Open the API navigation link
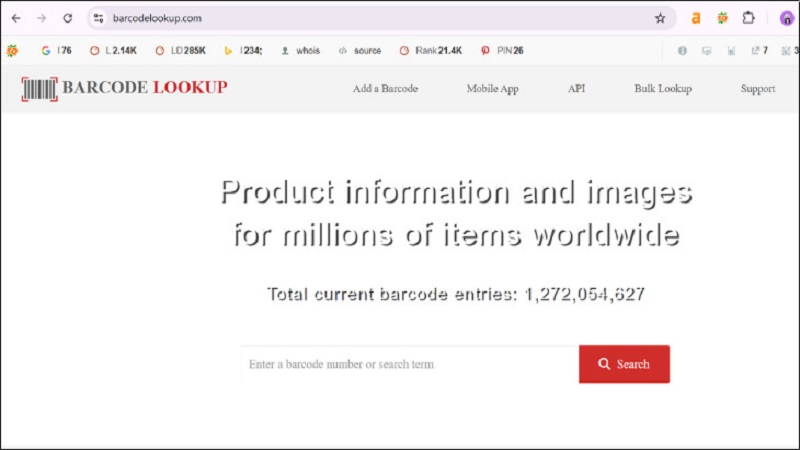800x450 pixels. [576, 89]
